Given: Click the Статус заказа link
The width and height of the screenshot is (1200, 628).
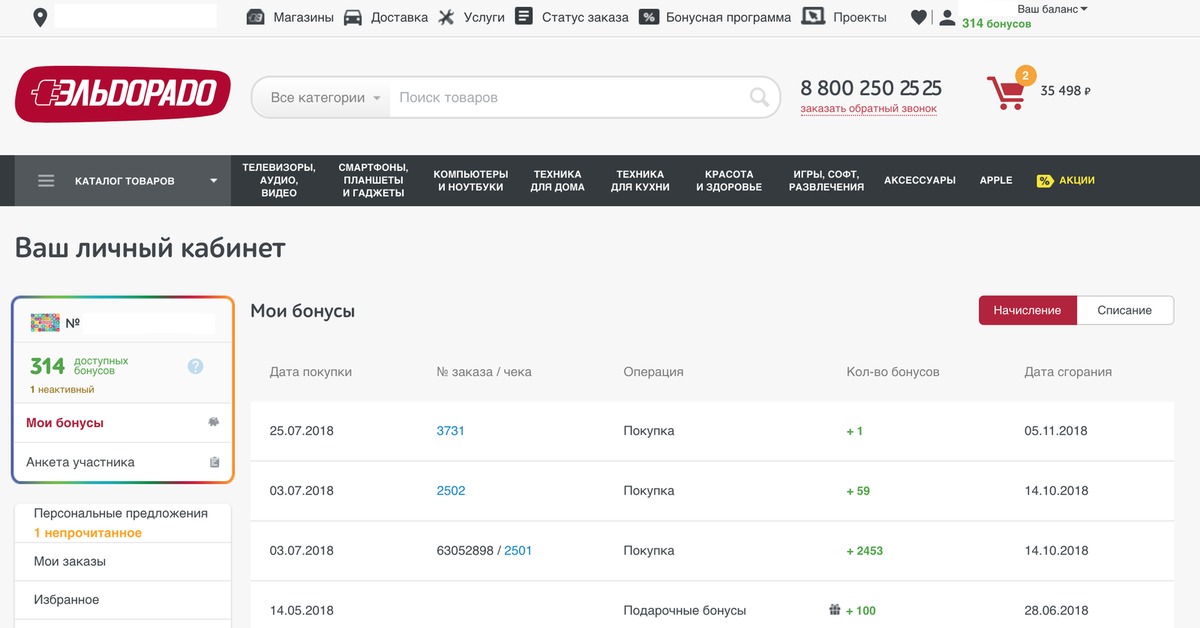Looking at the screenshot, I should (585, 17).
